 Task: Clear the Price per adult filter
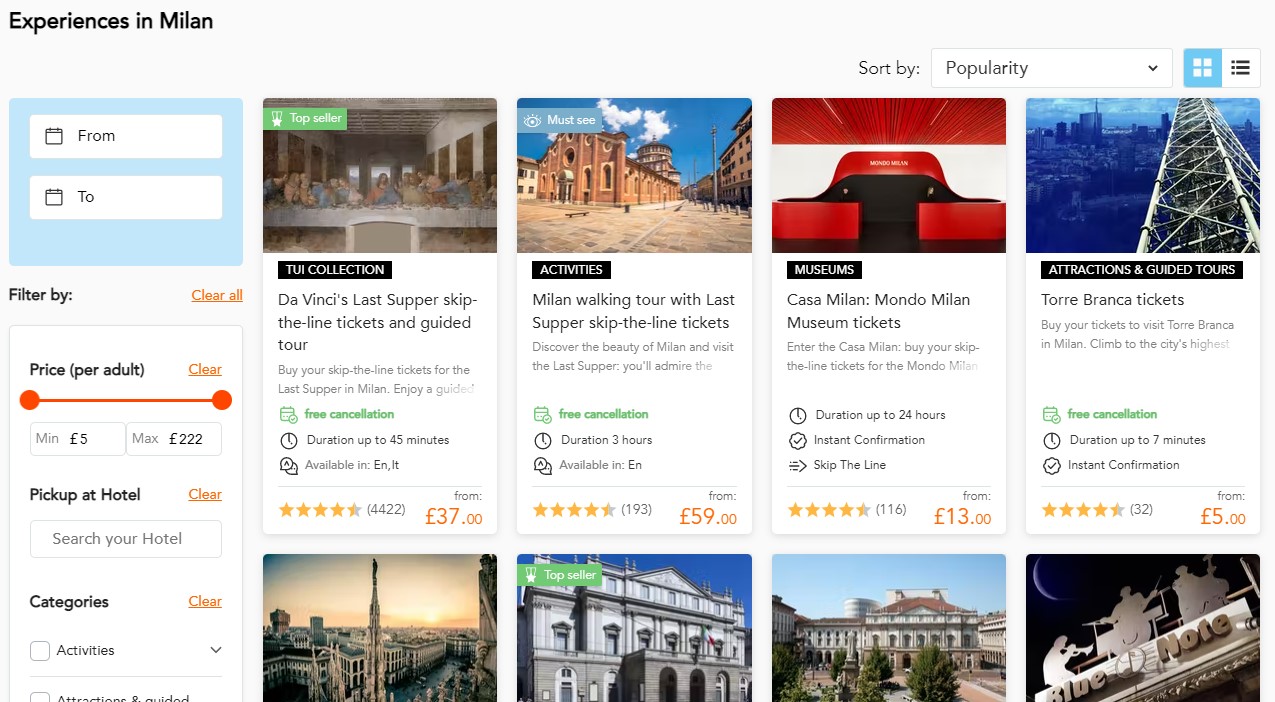click(x=205, y=369)
